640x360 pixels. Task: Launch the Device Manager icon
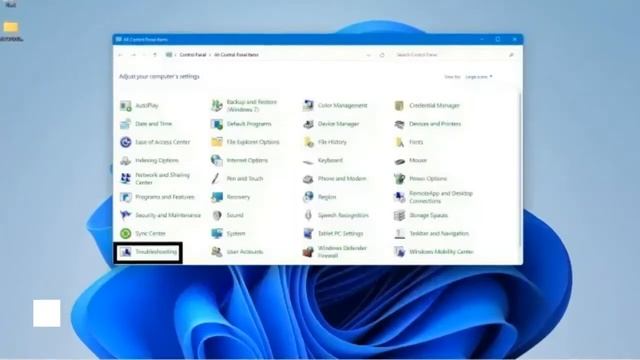coord(308,124)
